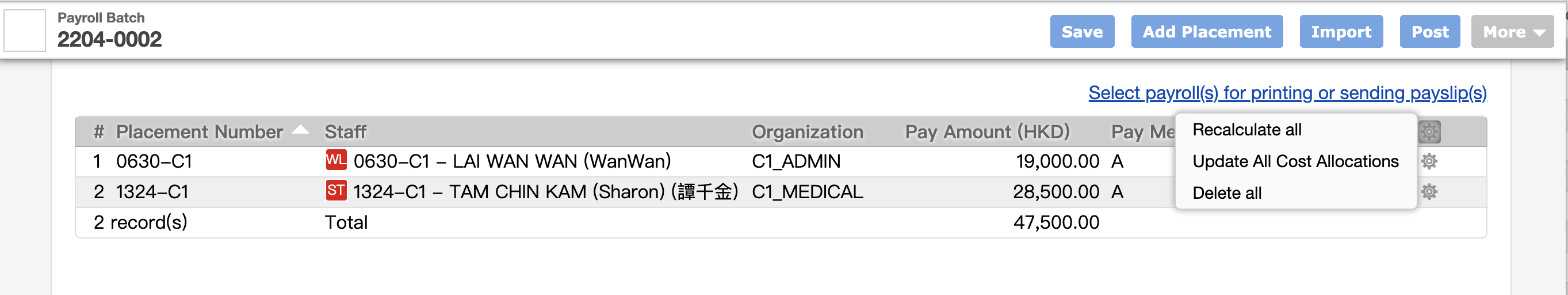Toggle Placement Number sort arrow

[x=301, y=129]
